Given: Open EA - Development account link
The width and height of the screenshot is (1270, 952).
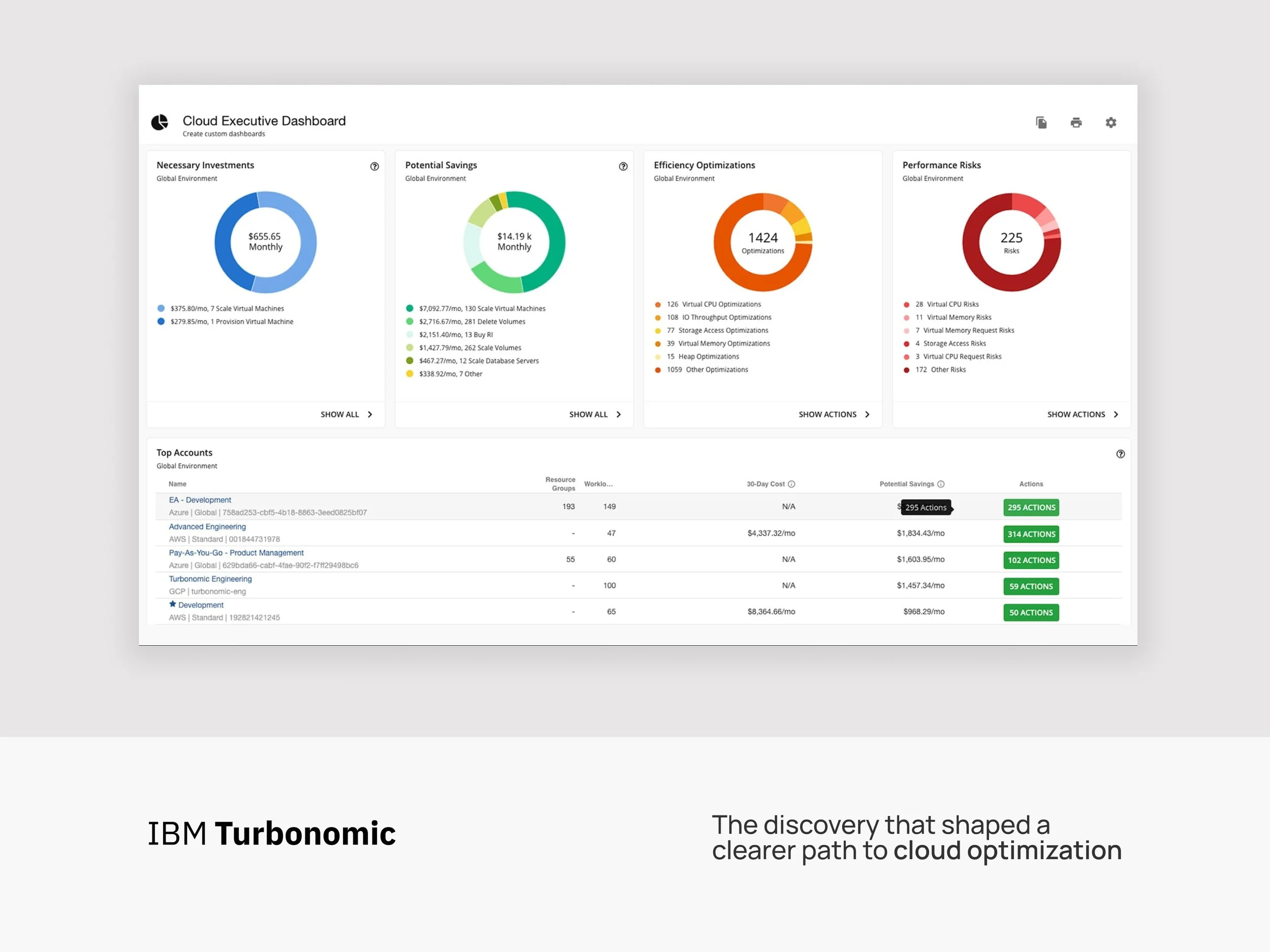Looking at the screenshot, I should point(200,500).
